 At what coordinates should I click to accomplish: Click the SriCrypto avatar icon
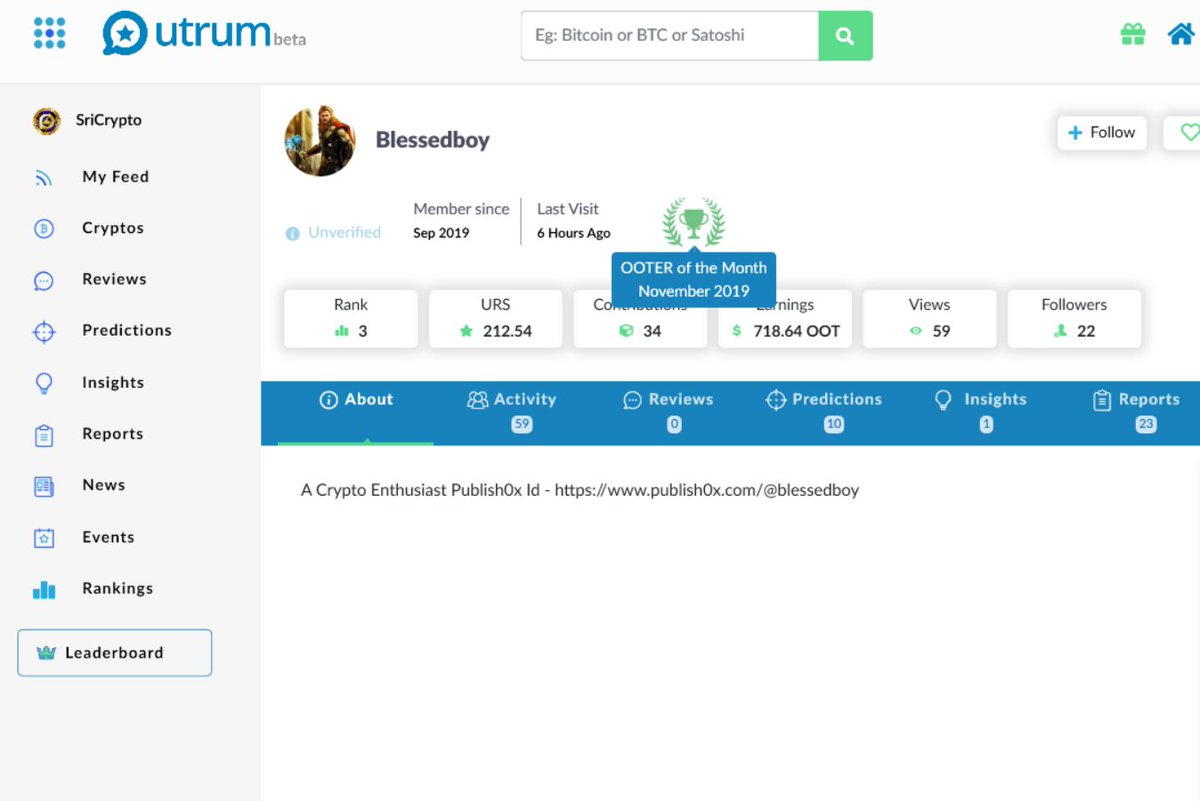point(46,121)
